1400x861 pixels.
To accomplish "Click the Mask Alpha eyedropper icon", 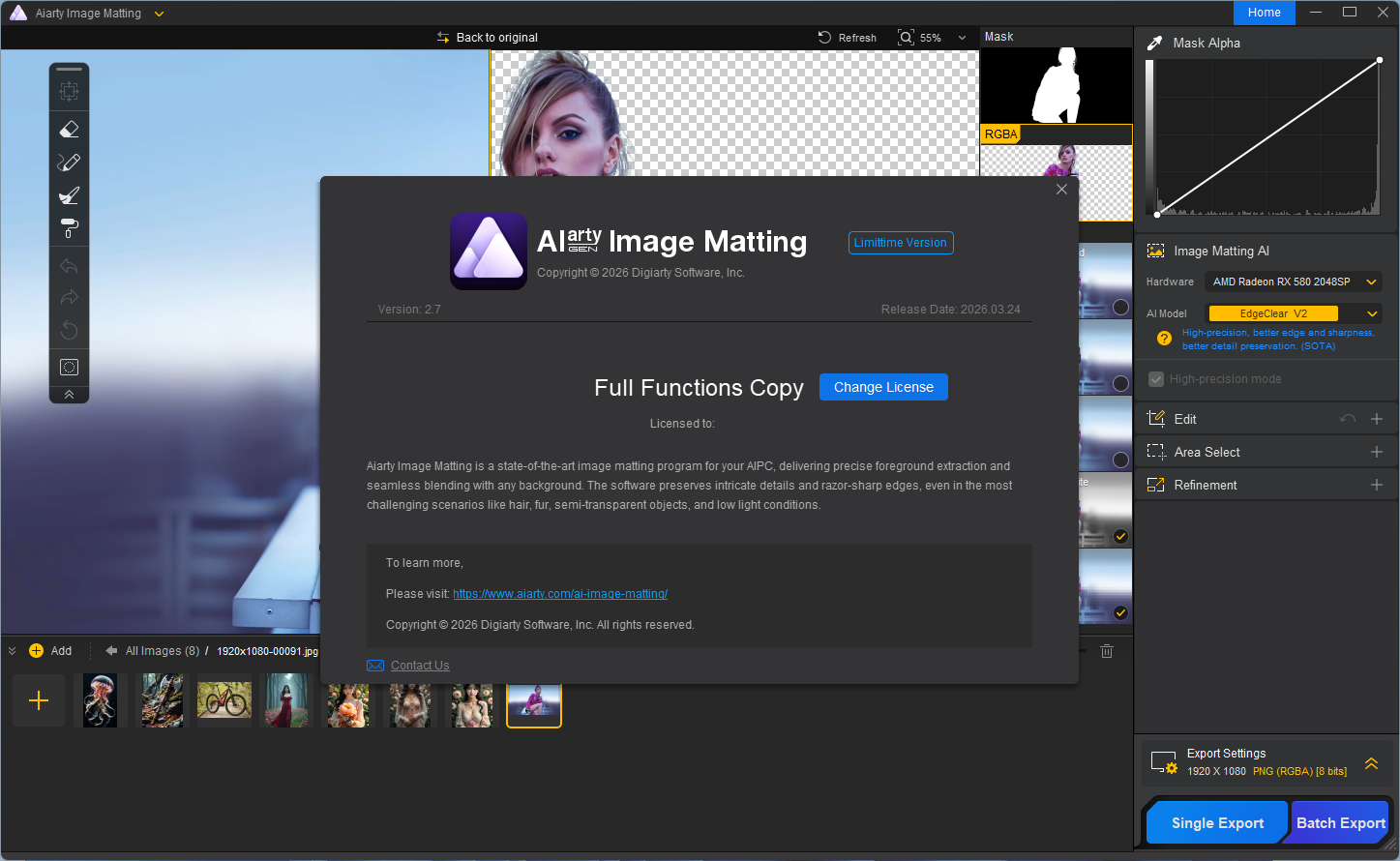I will click(x=1154, y=44).
